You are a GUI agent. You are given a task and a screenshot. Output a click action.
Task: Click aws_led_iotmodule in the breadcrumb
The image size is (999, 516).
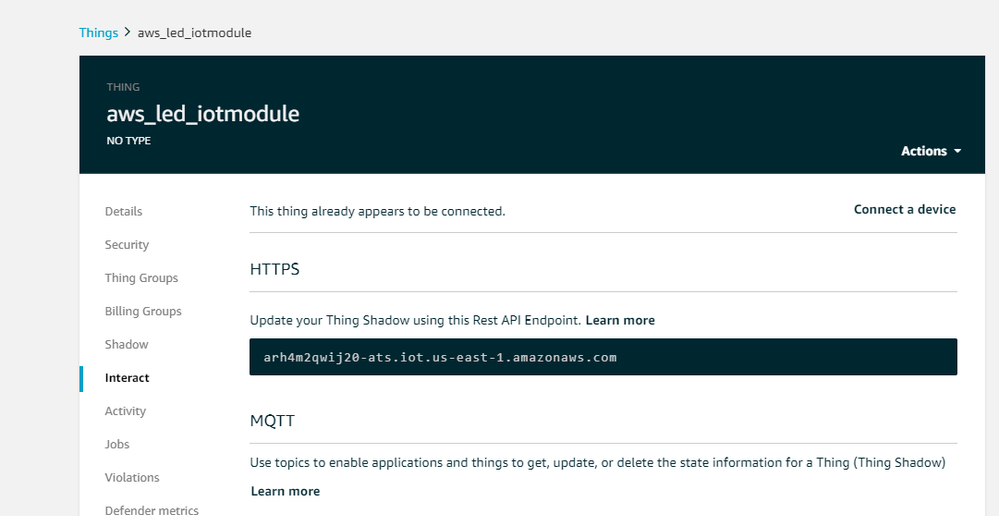point(194,33)
